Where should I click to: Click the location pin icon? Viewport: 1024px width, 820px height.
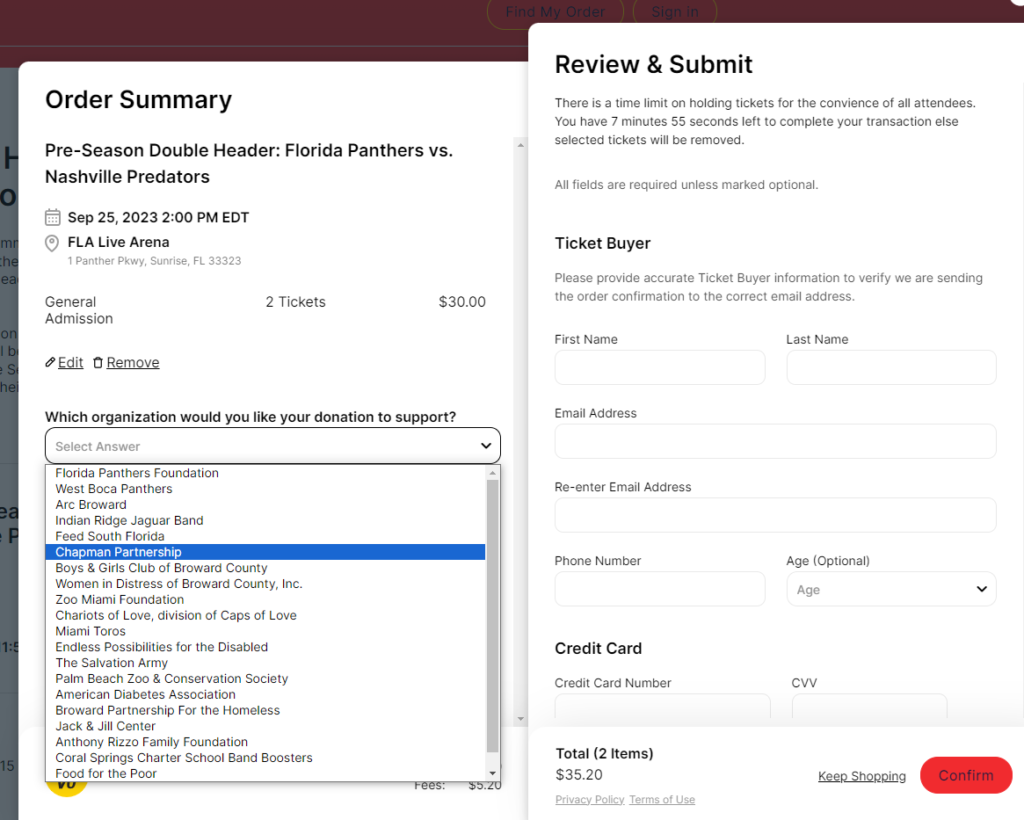pos(53,243)
